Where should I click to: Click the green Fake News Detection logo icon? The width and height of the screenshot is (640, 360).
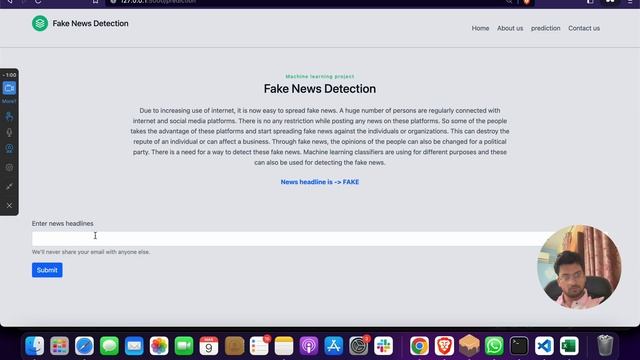(x=40, y=23)
